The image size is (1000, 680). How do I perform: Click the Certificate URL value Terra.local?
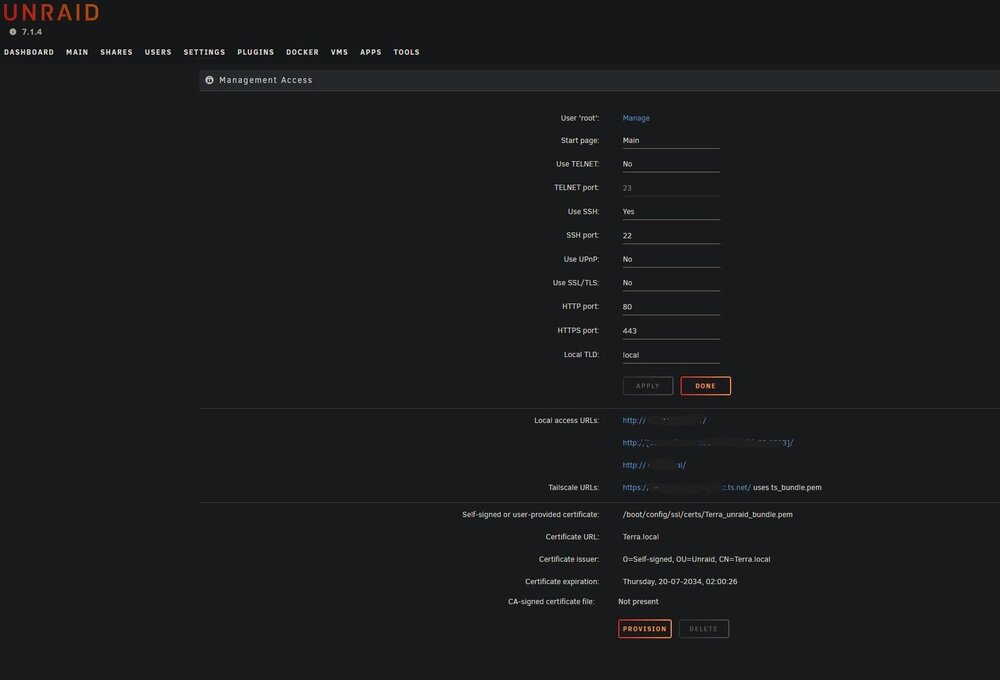tap(640, 537)
